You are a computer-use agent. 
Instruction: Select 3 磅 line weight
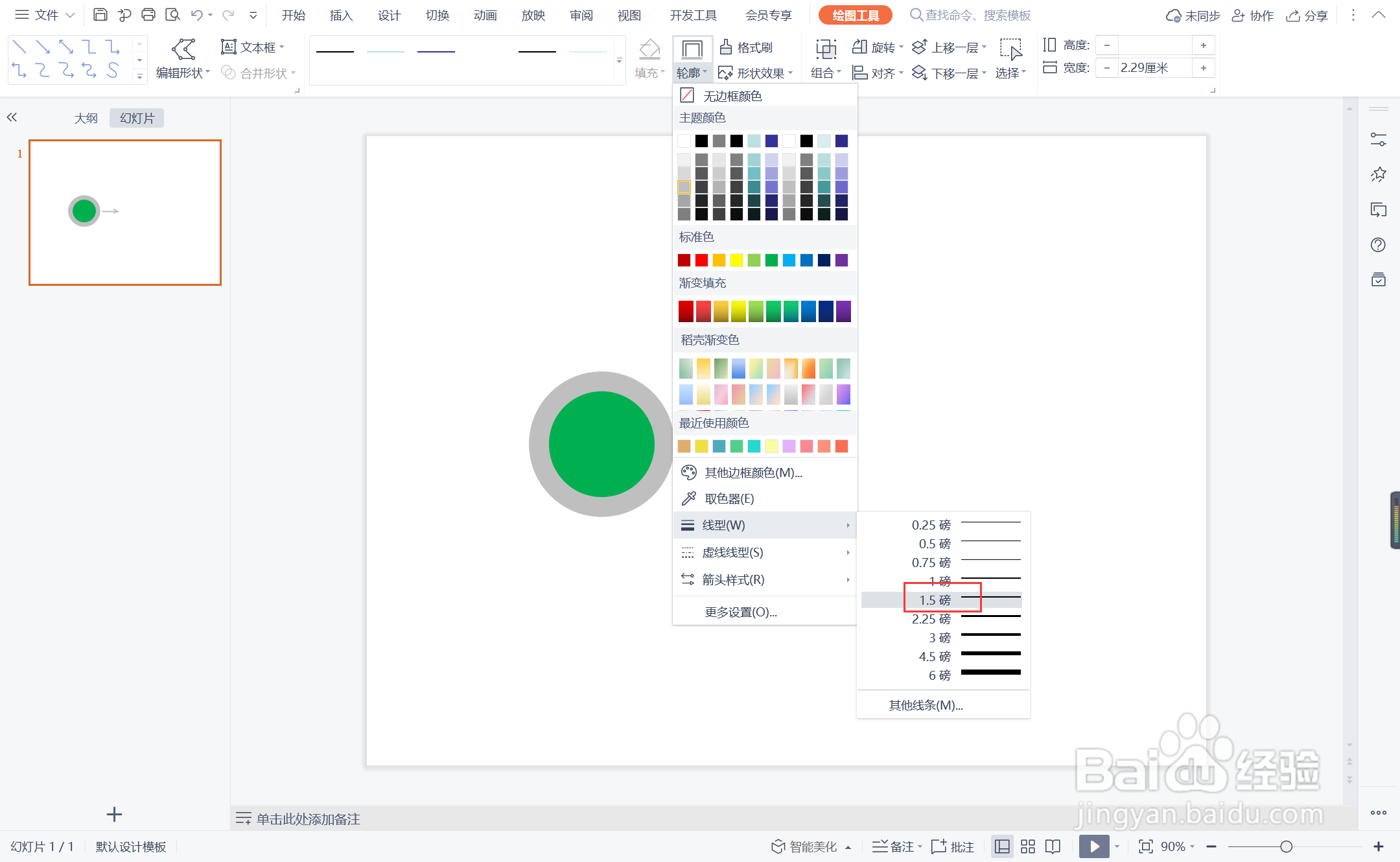click(x=942, y=638)
